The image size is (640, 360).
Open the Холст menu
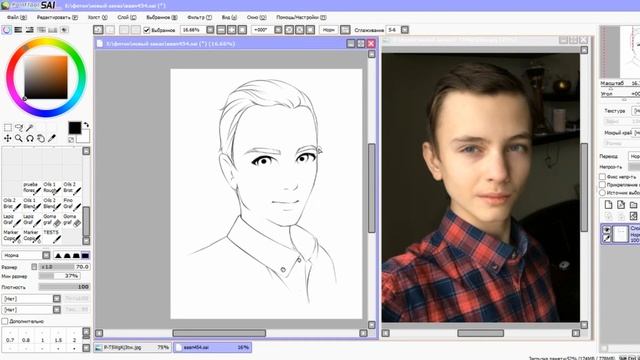(x=98, y=18)
